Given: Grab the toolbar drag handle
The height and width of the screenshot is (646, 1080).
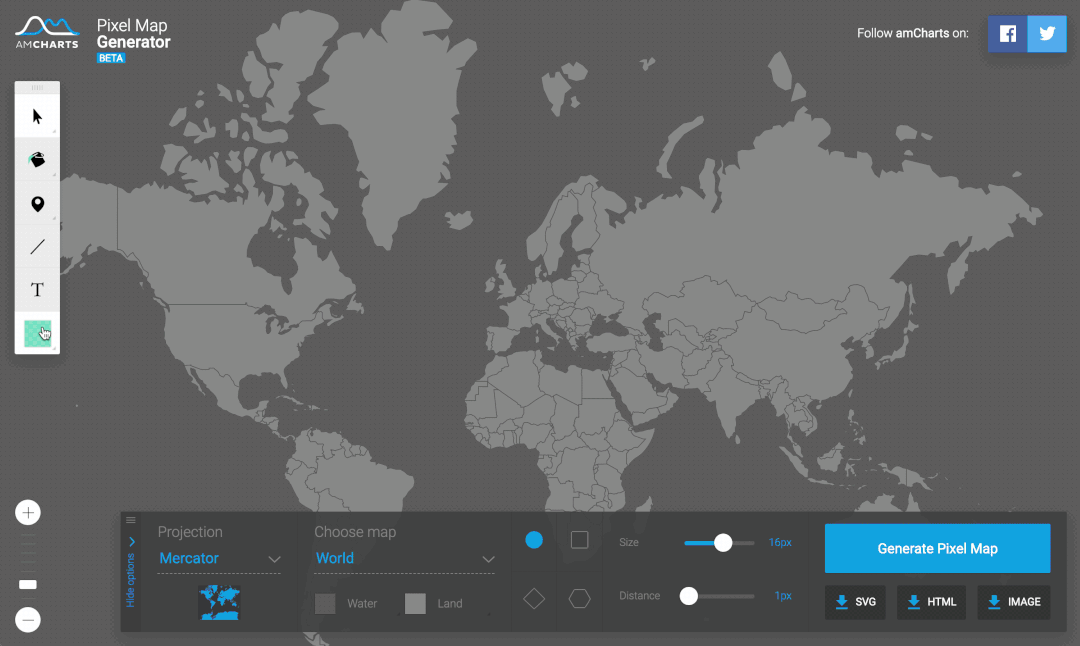Looking at the screenshot, I should tap(37, 87).
